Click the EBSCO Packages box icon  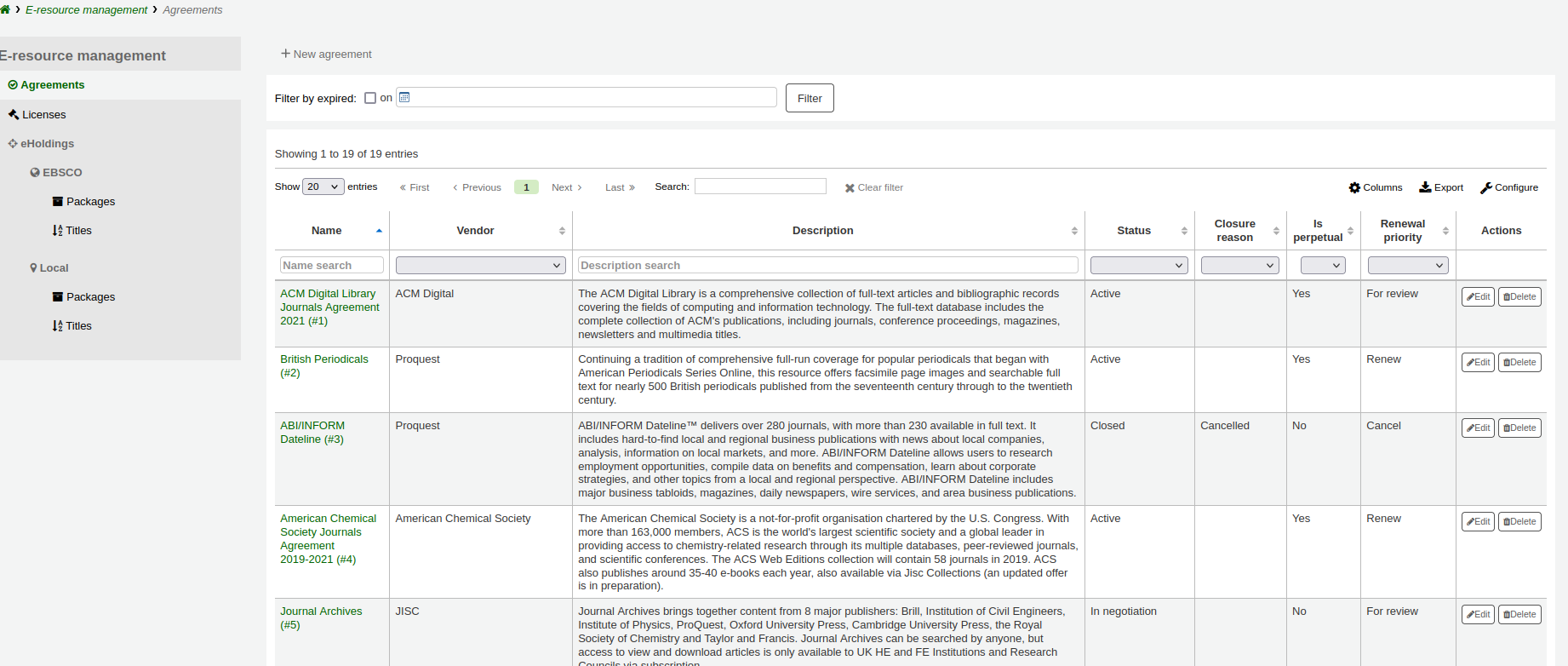click(x=58, y=202)
